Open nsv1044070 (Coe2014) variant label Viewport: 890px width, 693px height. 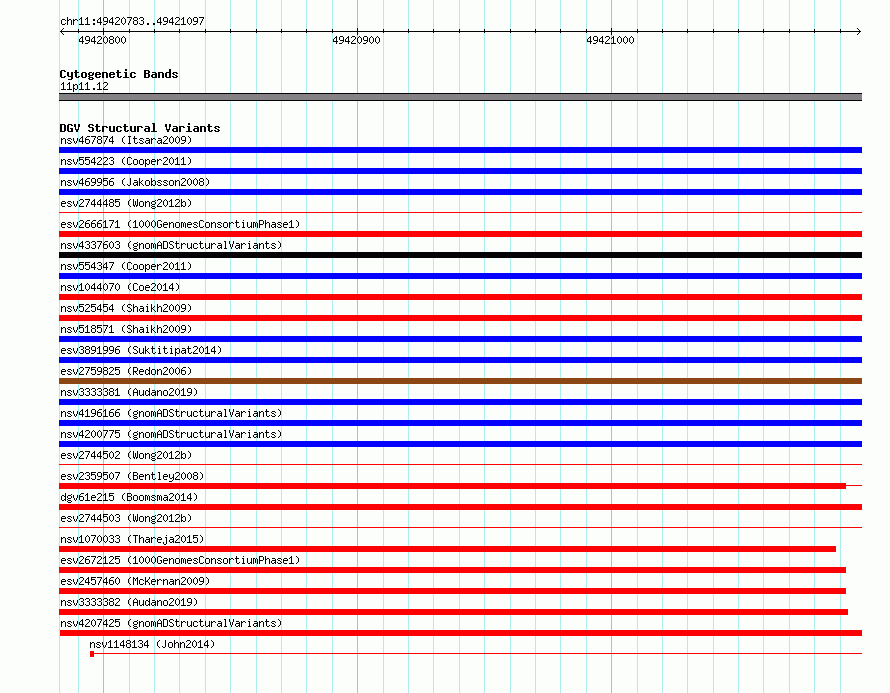(120, 287)
